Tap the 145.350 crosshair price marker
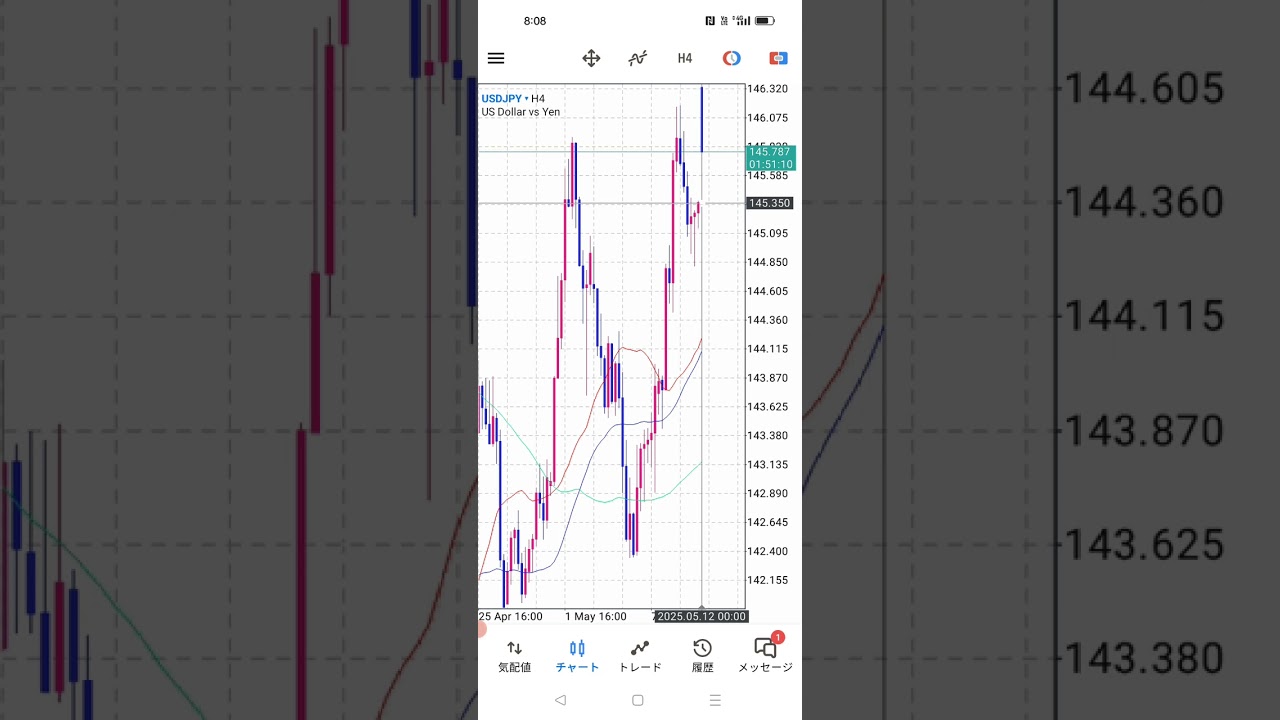 (770, 203)
